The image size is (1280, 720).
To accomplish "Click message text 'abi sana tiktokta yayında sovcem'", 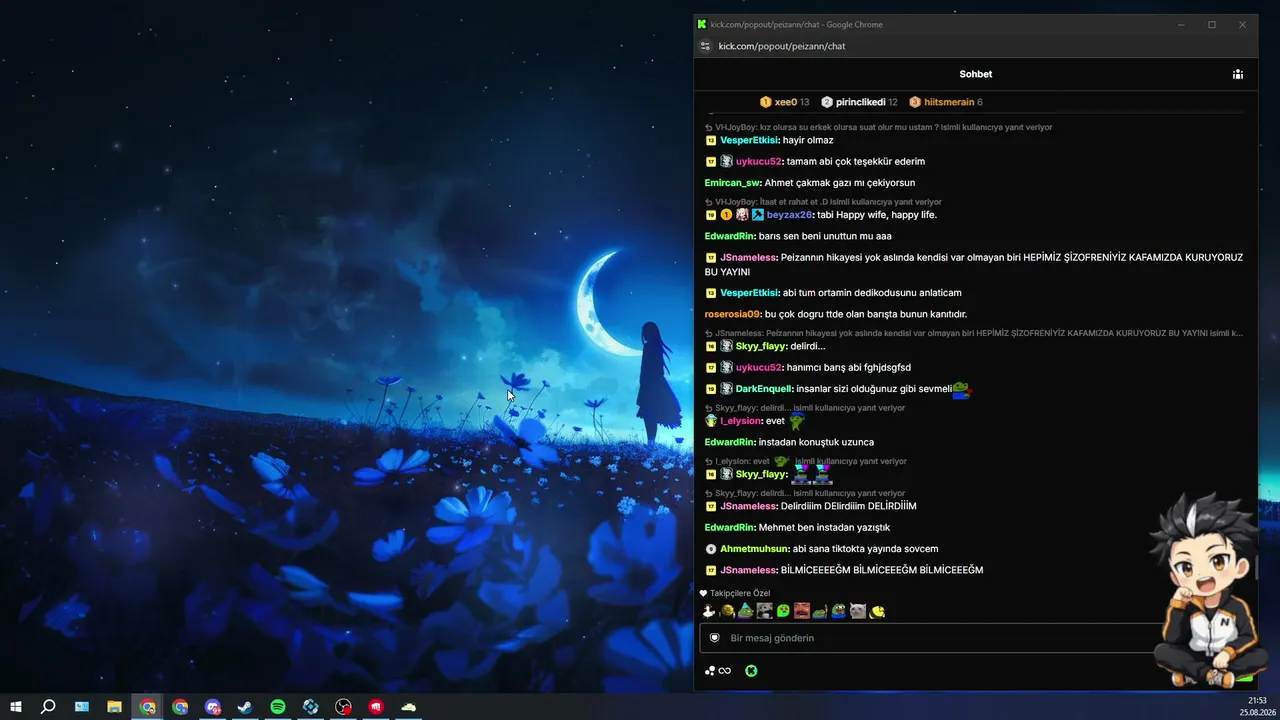I will pyautogui.click(x=865, y=549).
